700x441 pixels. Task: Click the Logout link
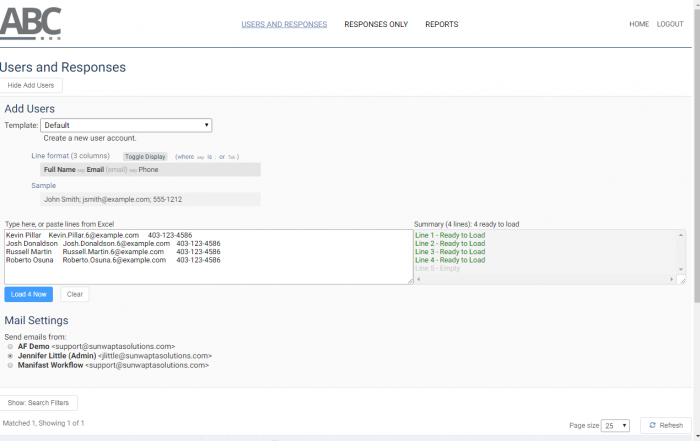[x=670, y=24]
